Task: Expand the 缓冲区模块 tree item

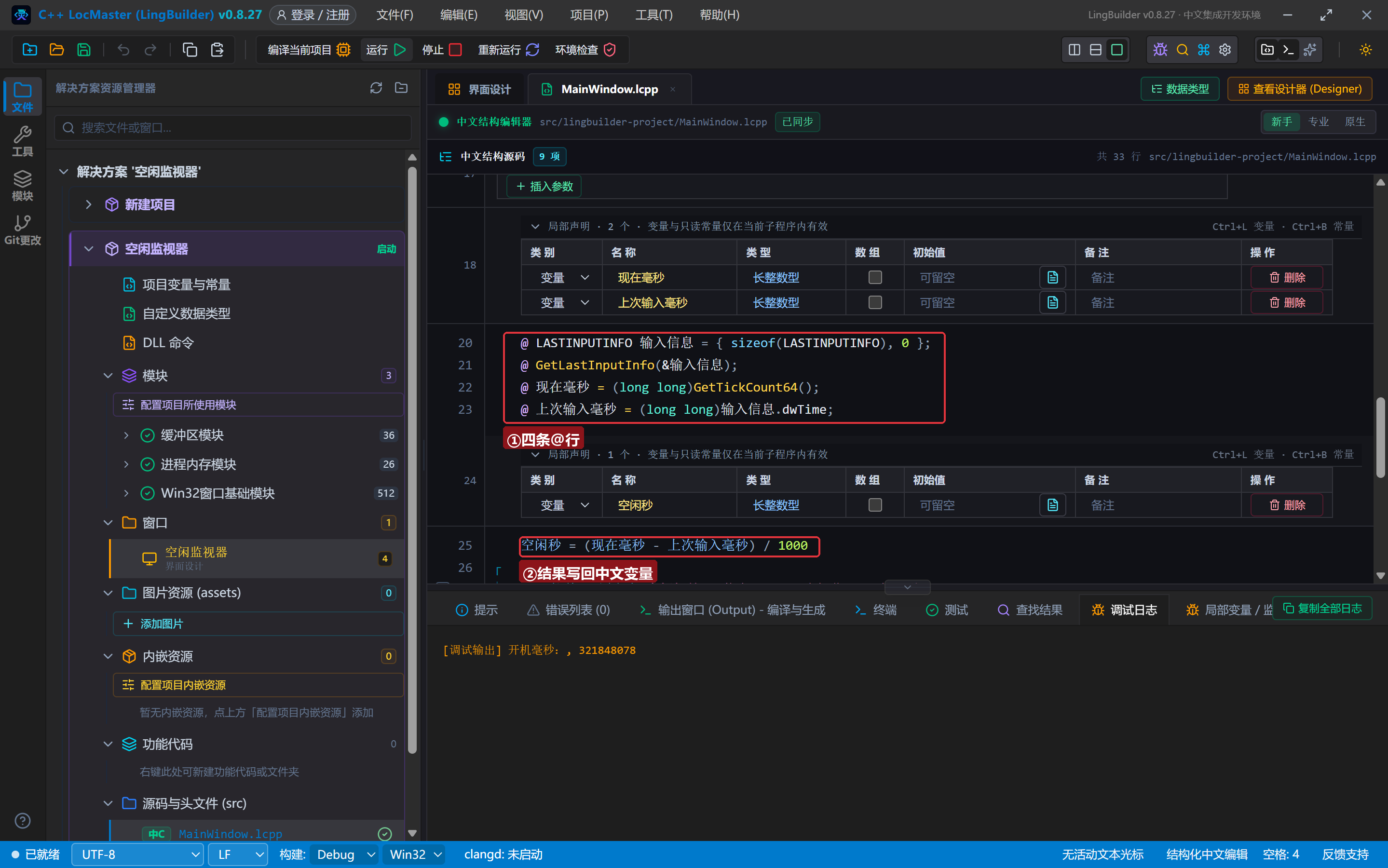Action: (x=126, y=436)
